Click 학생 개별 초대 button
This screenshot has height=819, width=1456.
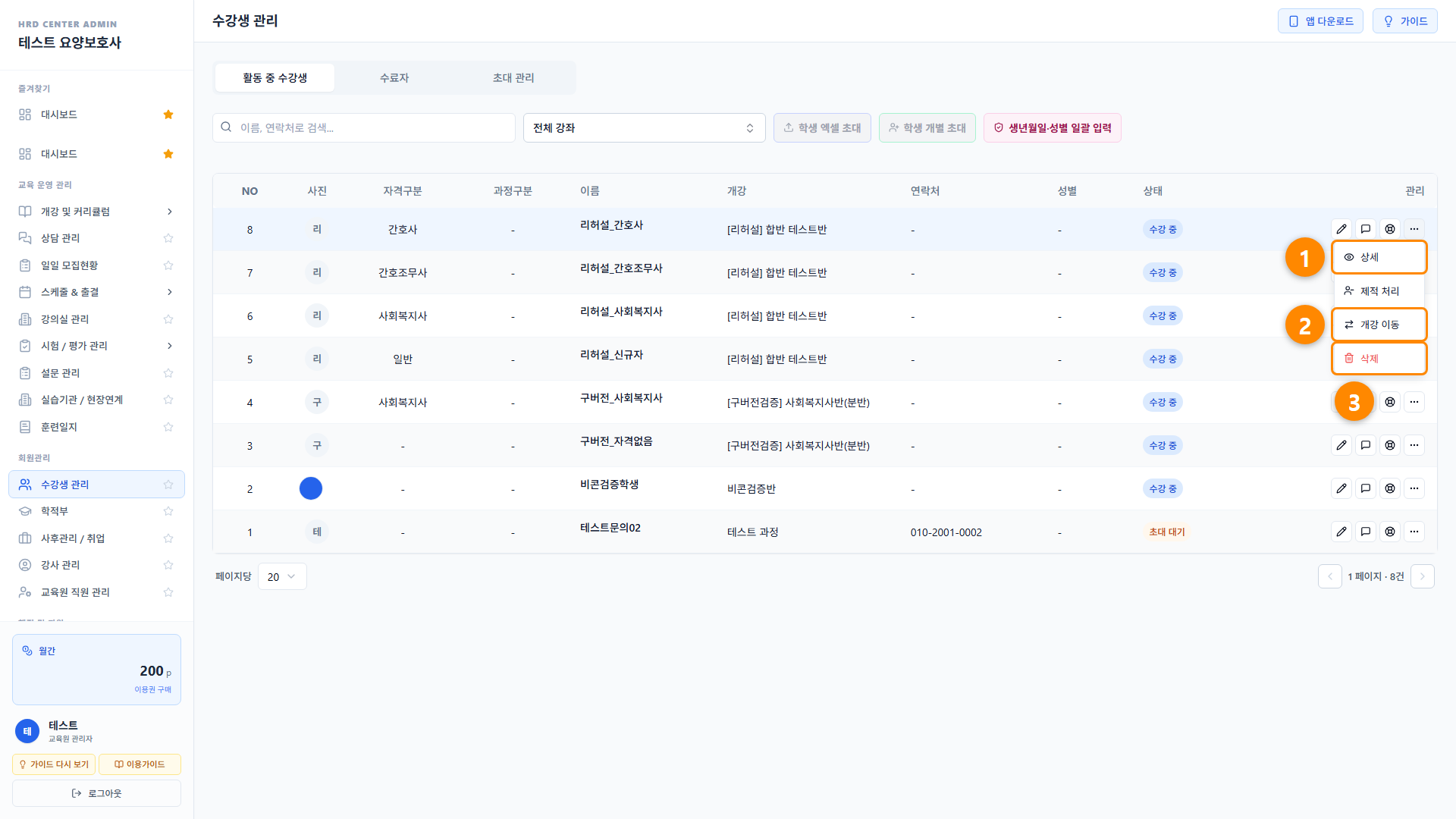point(927,127)
